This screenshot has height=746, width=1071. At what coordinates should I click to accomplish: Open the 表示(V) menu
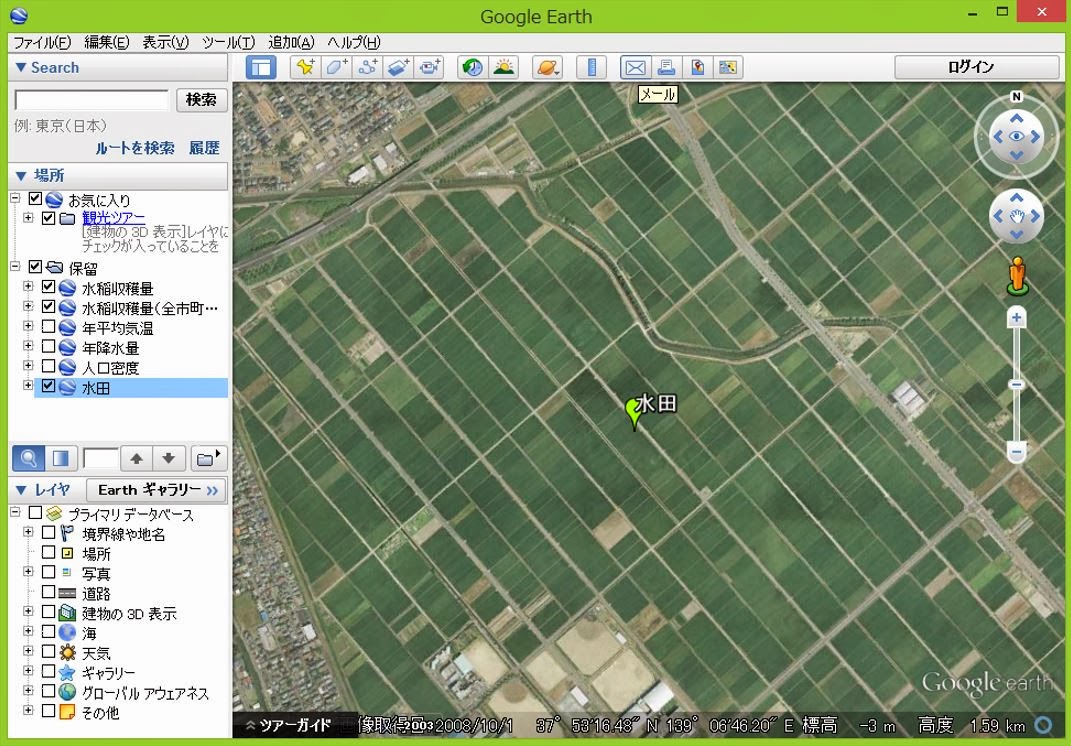click(x=165, y=42)
